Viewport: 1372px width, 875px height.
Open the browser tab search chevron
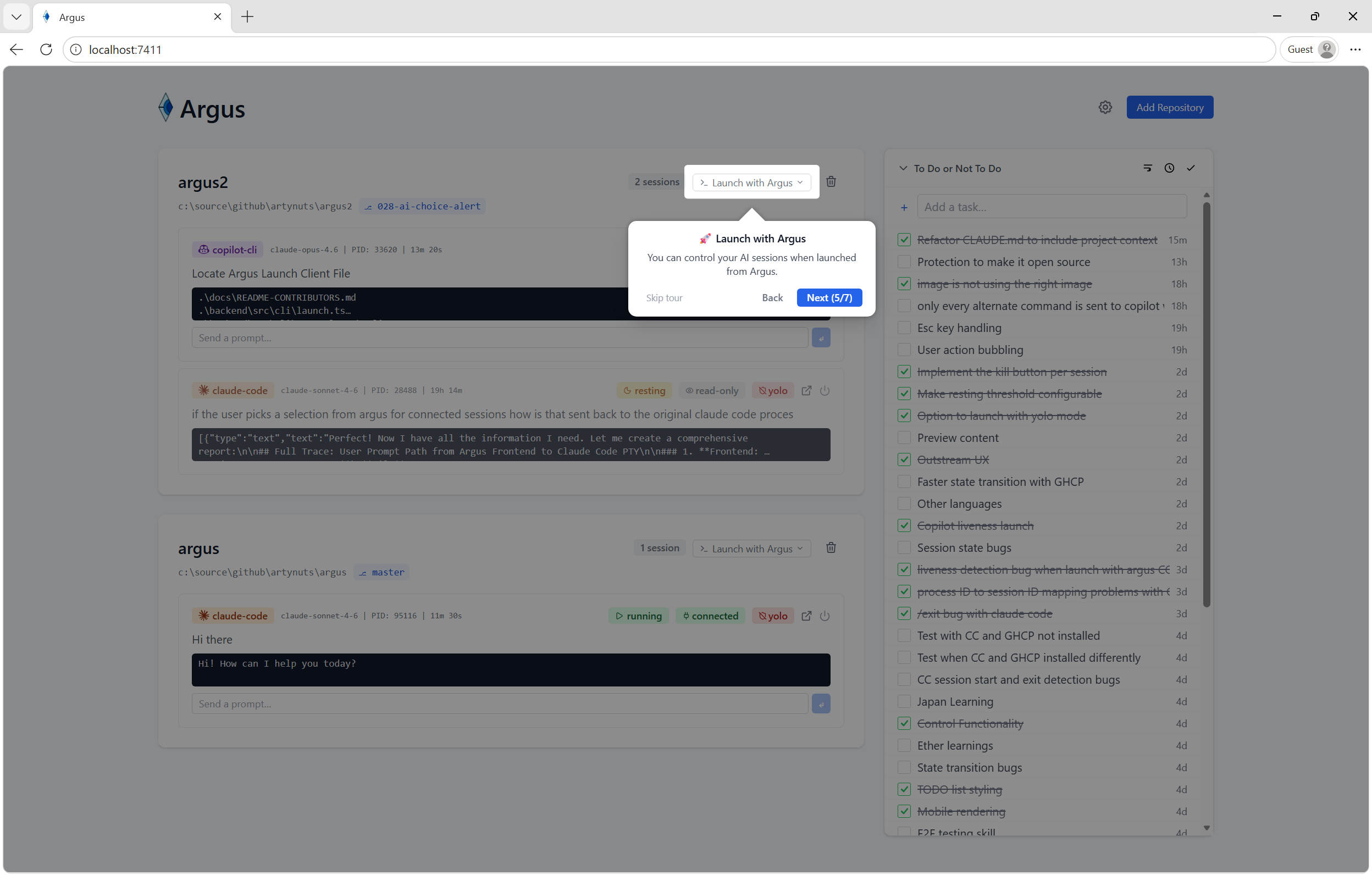[x=16, y=16]
